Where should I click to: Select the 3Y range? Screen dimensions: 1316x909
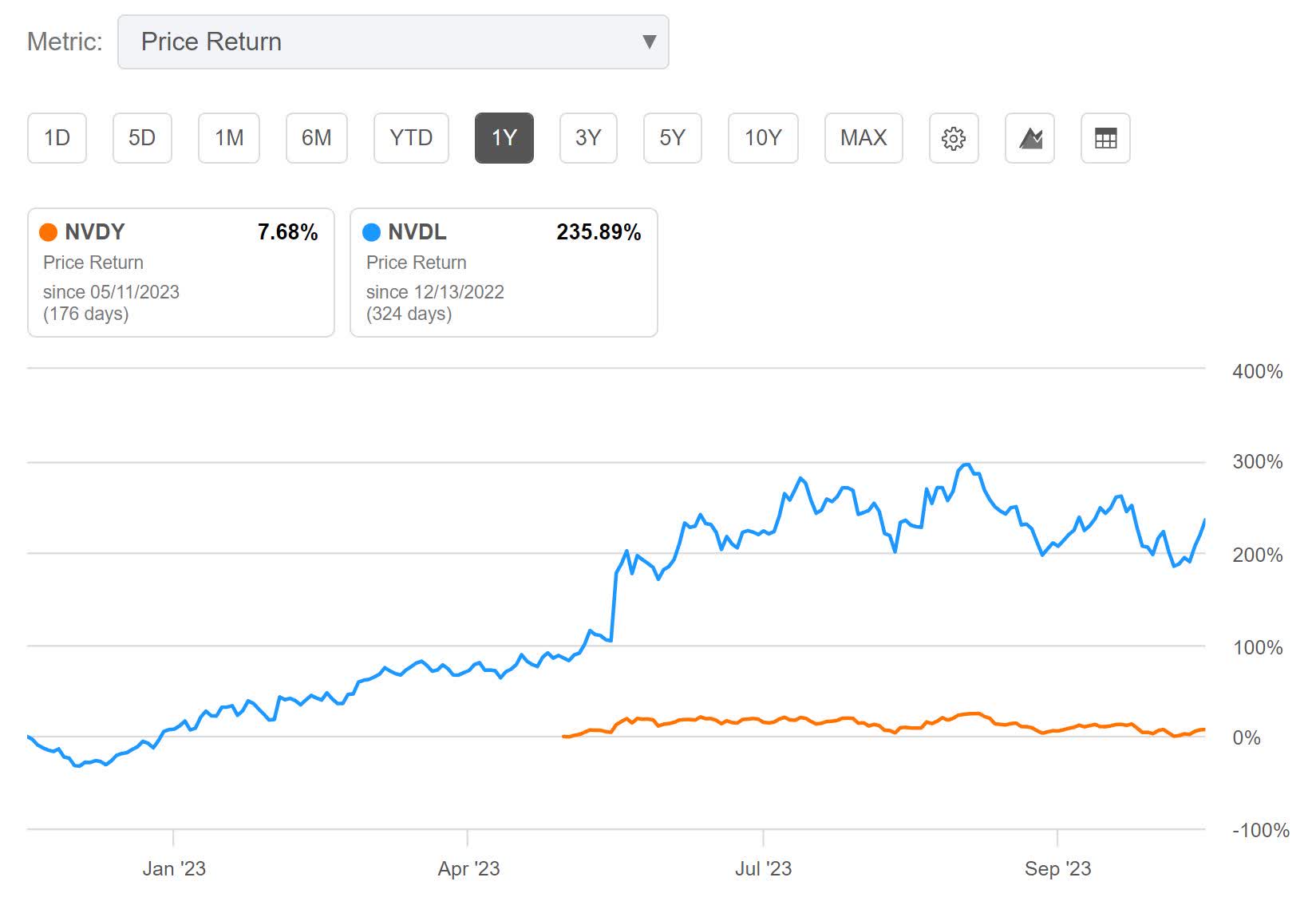587,137
